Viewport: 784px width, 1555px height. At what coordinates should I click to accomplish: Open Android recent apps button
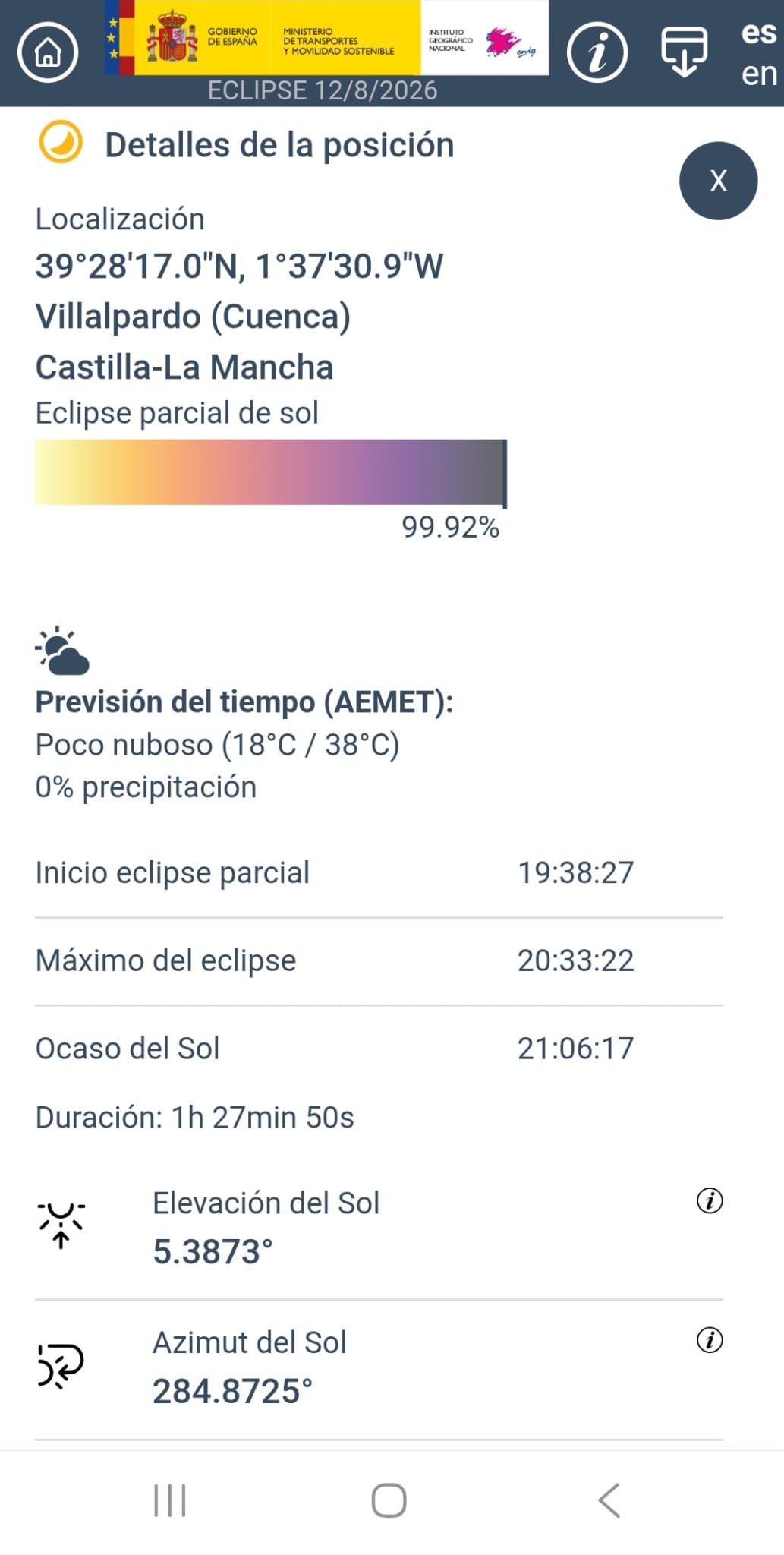pos(170,1500)
